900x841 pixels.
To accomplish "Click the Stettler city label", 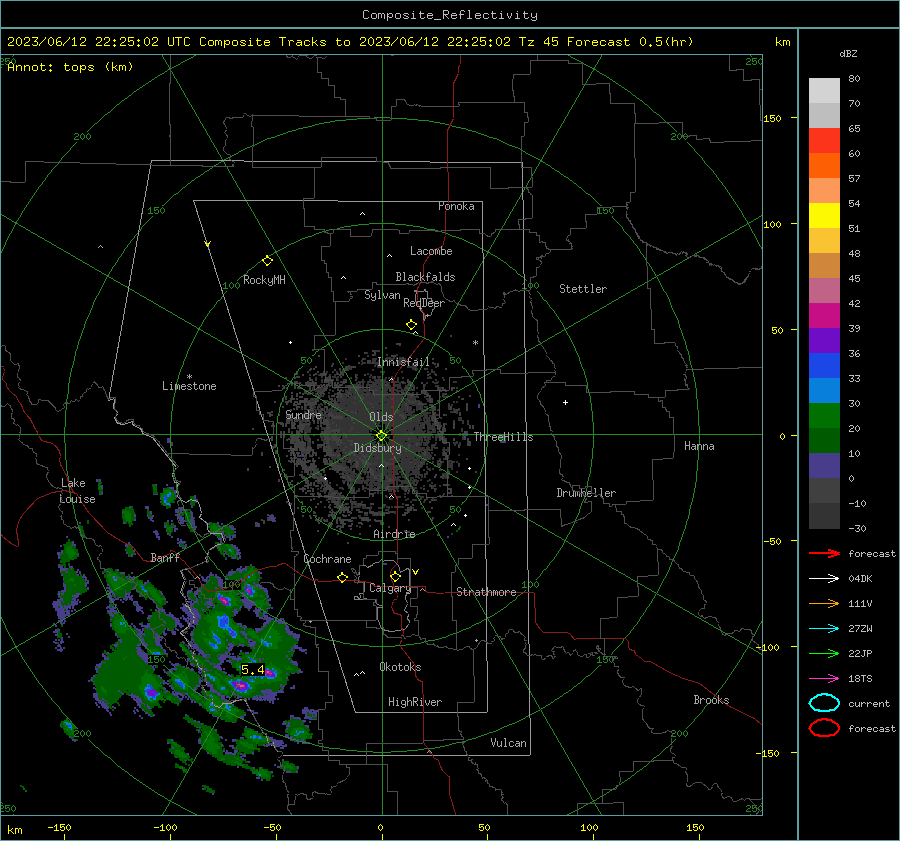I will coord(583,289).
